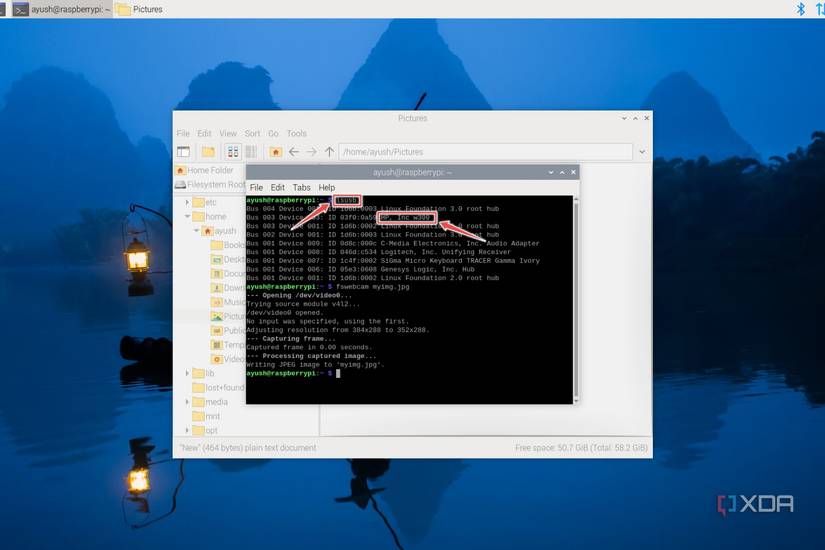This screenshot has width=825, height=550.
Task: Open Tabs menu in terminal
Action: click(x=301, y=187)
